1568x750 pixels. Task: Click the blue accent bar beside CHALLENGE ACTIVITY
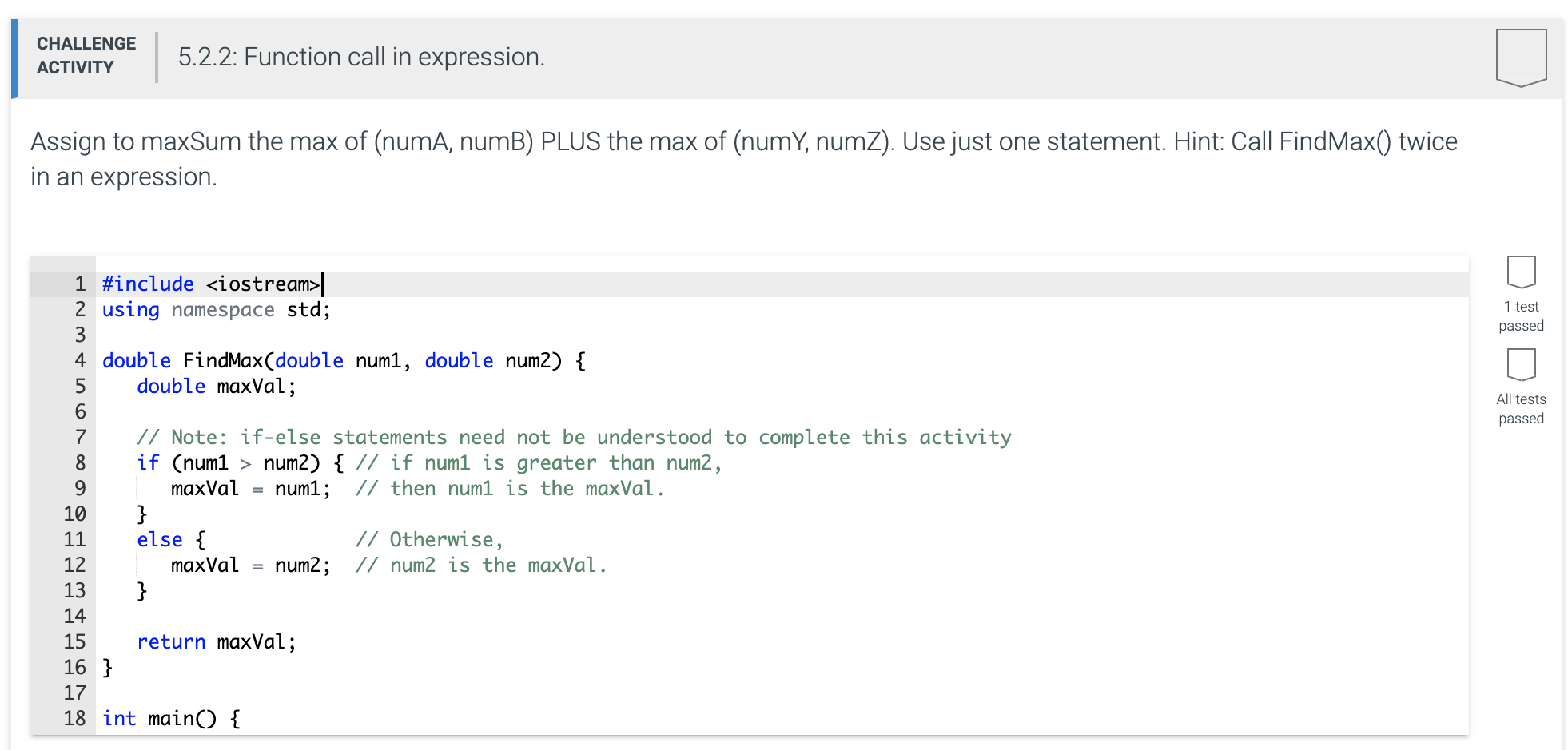[x=14, y=56]
